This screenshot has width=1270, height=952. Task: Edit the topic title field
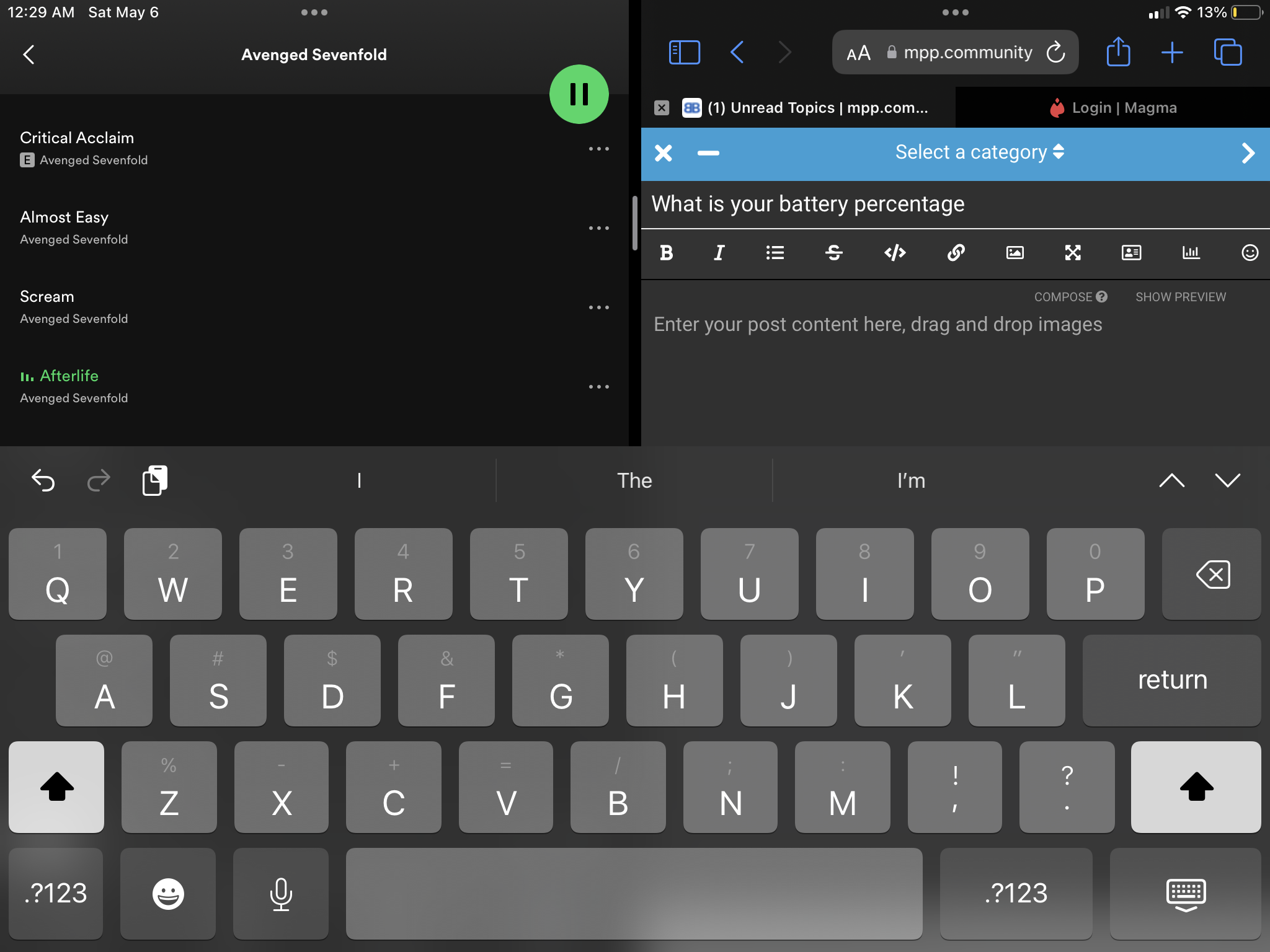pyautogui.click(x=956, y=204)
